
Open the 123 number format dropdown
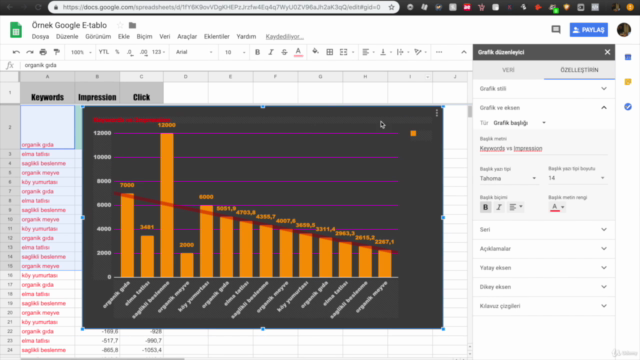(158, 52)
